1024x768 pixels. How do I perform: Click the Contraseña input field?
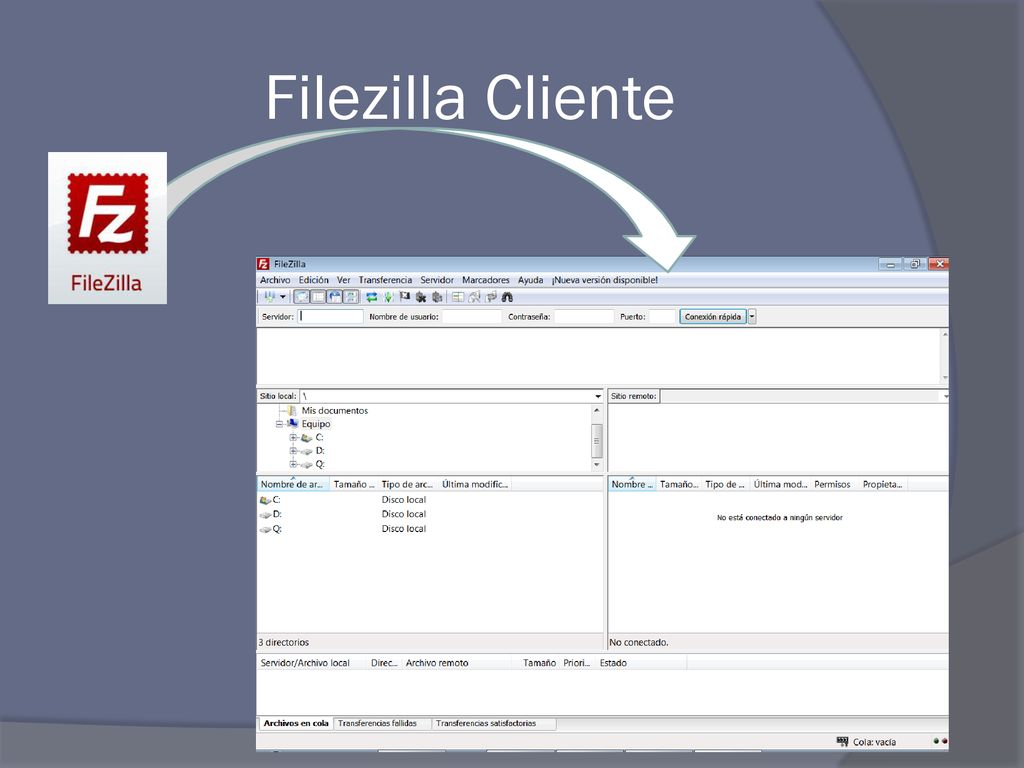pos(584,317)
